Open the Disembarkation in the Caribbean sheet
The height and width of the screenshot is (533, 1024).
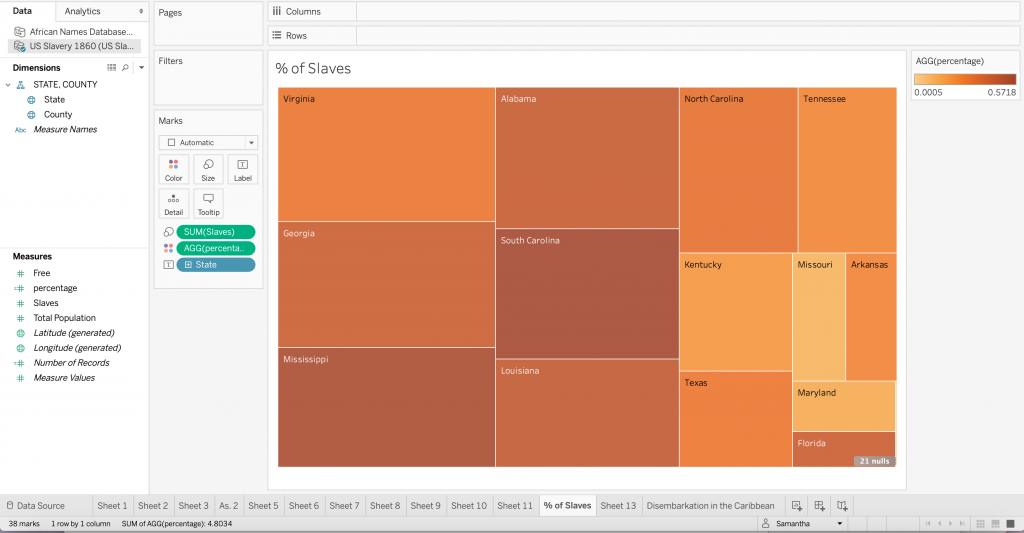[710, 506]
